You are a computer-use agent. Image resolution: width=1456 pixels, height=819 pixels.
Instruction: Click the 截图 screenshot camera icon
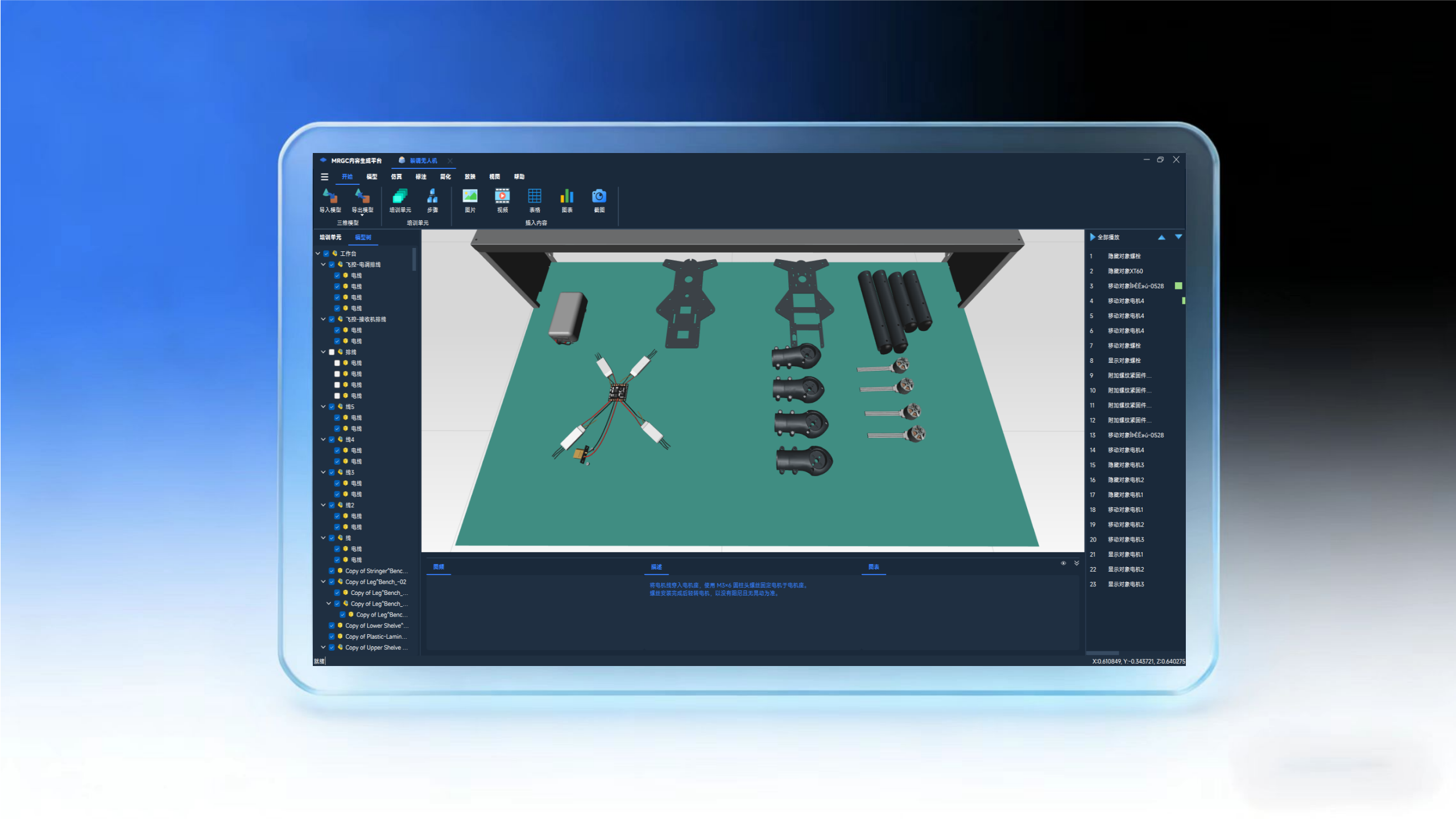599,197
